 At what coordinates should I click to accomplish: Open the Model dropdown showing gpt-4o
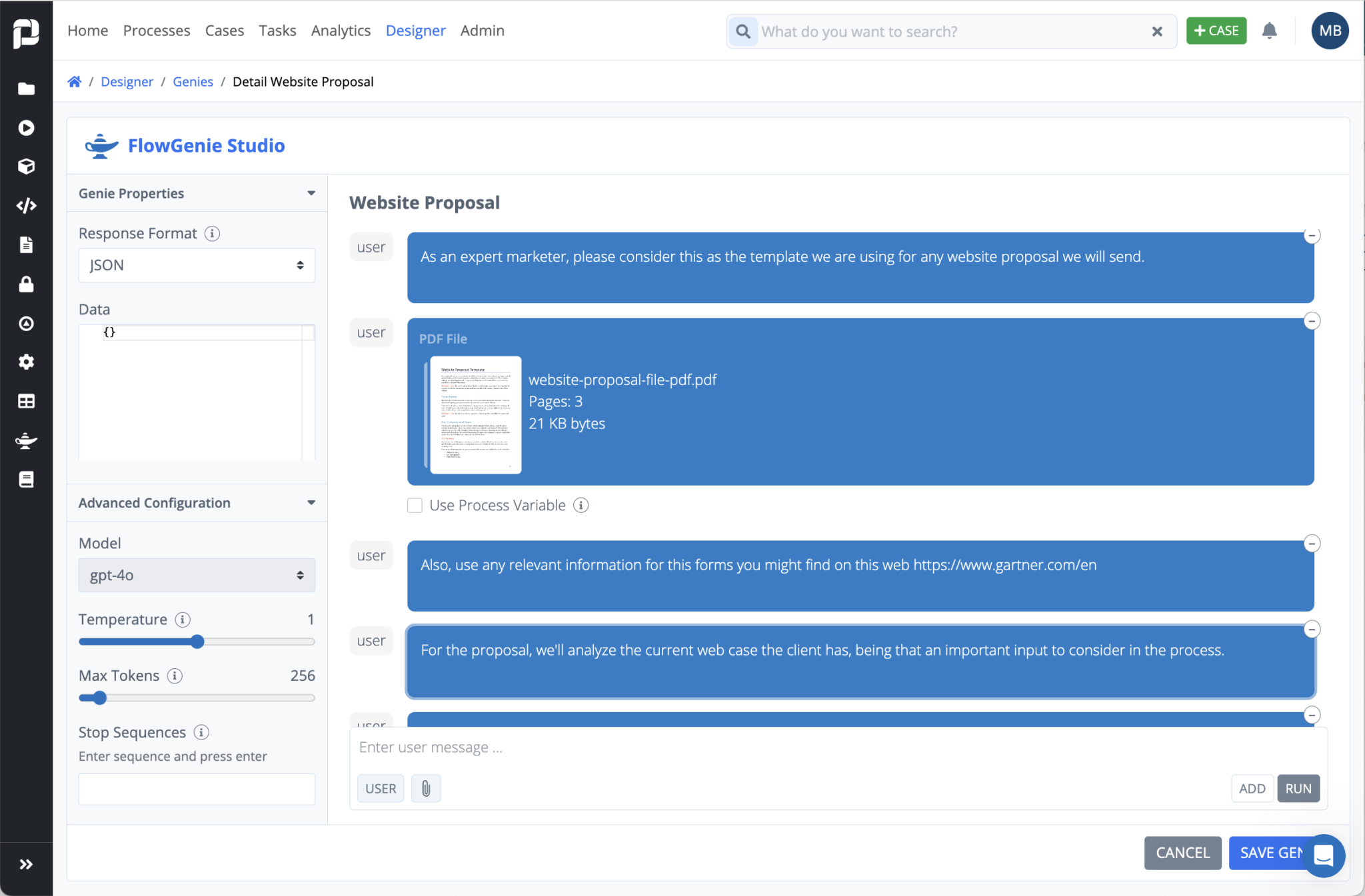click(196, 575)
